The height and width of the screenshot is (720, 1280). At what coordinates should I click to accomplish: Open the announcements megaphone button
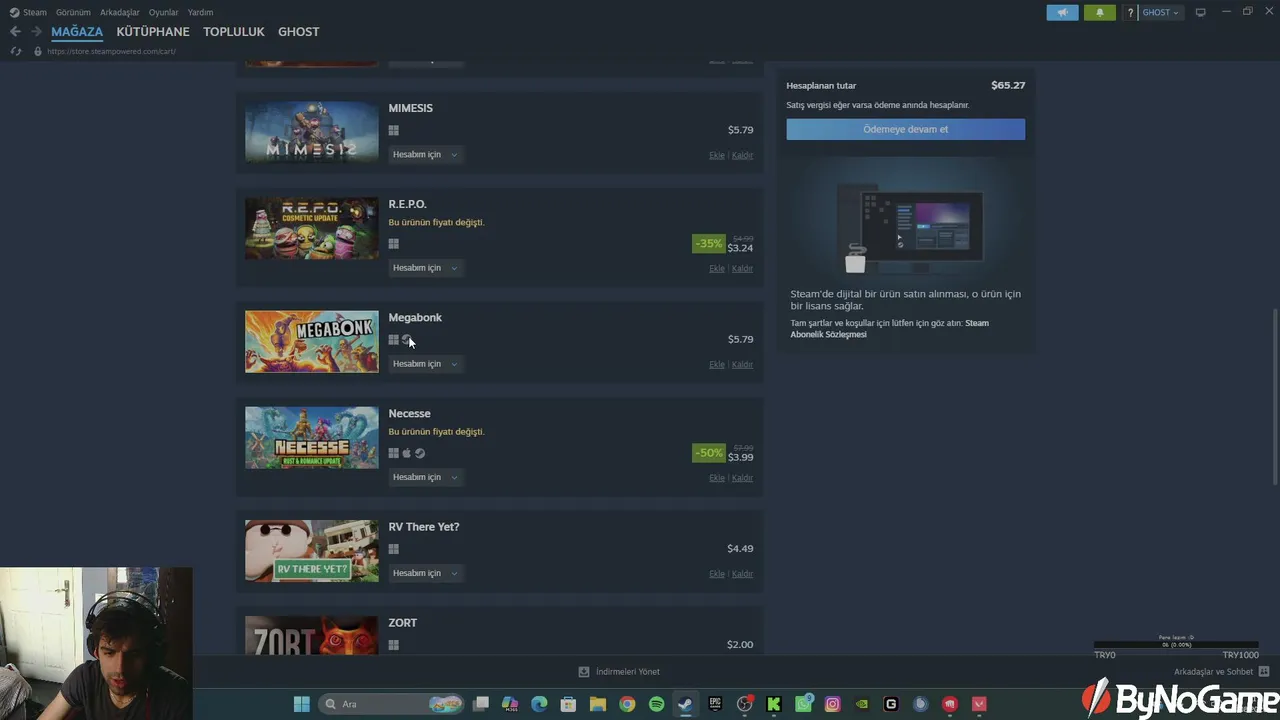pyautogui.click(x=1063, y=13)
